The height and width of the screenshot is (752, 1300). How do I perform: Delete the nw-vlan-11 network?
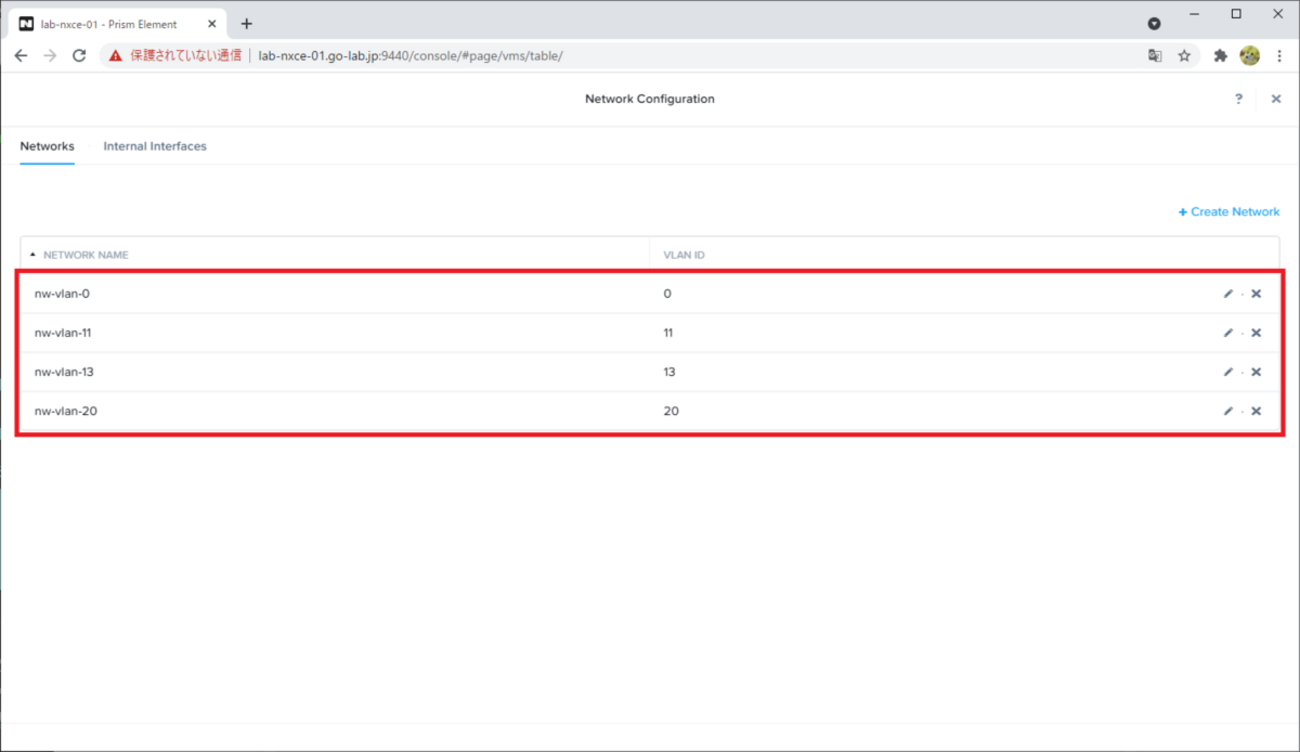[x=1256, y=332]
